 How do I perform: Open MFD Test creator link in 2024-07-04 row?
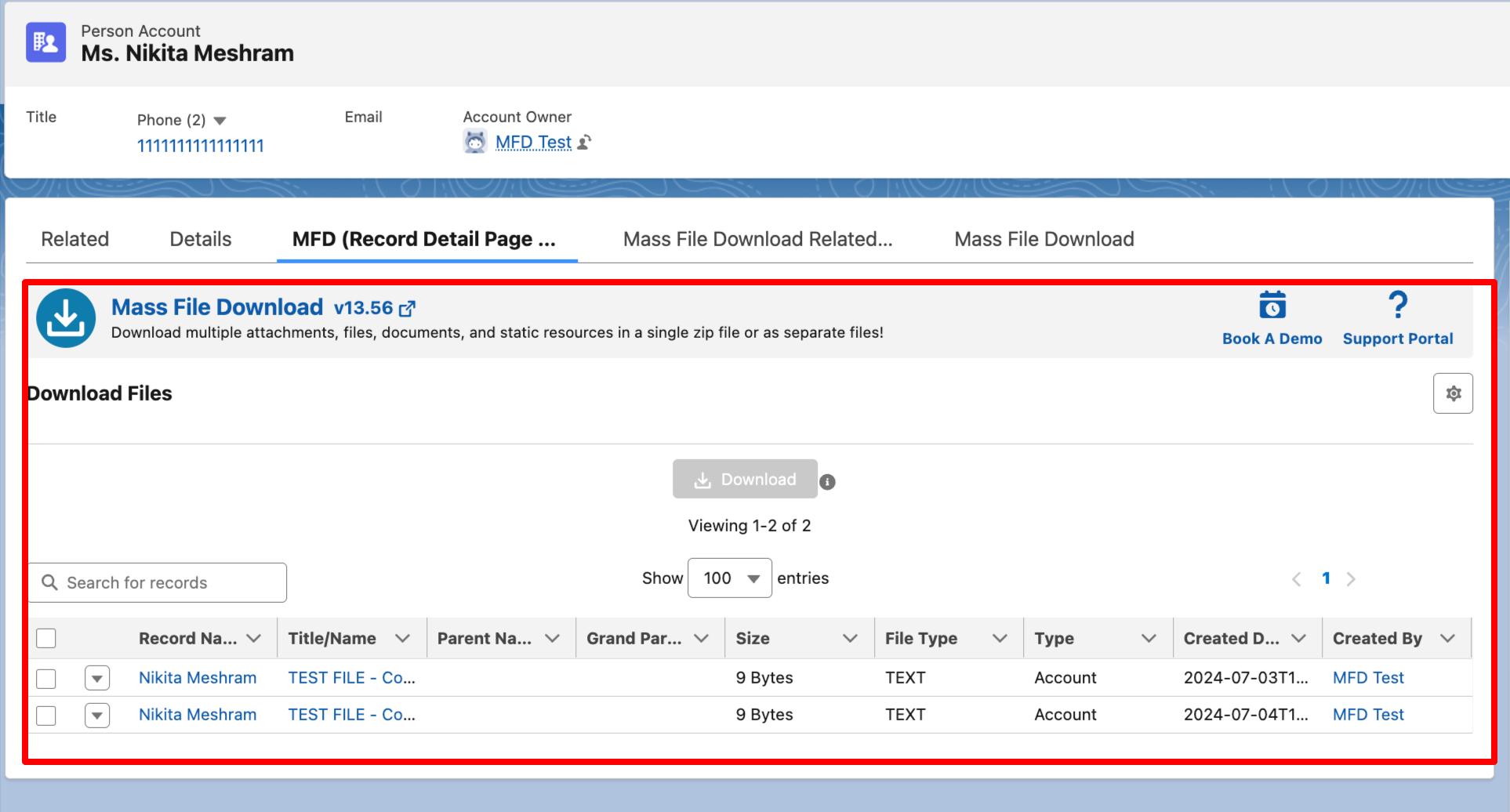pos(1368,715)
